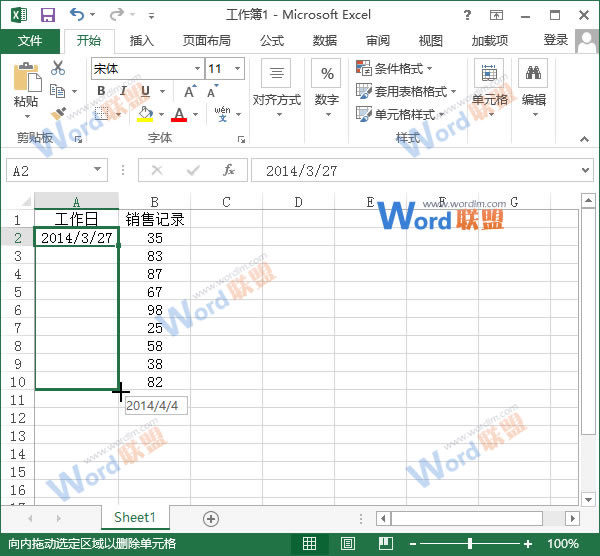Image resolution: width=600 pixels, height=556 pixels.
Task: Open the Help question mark icon
Action: point(497,15)
